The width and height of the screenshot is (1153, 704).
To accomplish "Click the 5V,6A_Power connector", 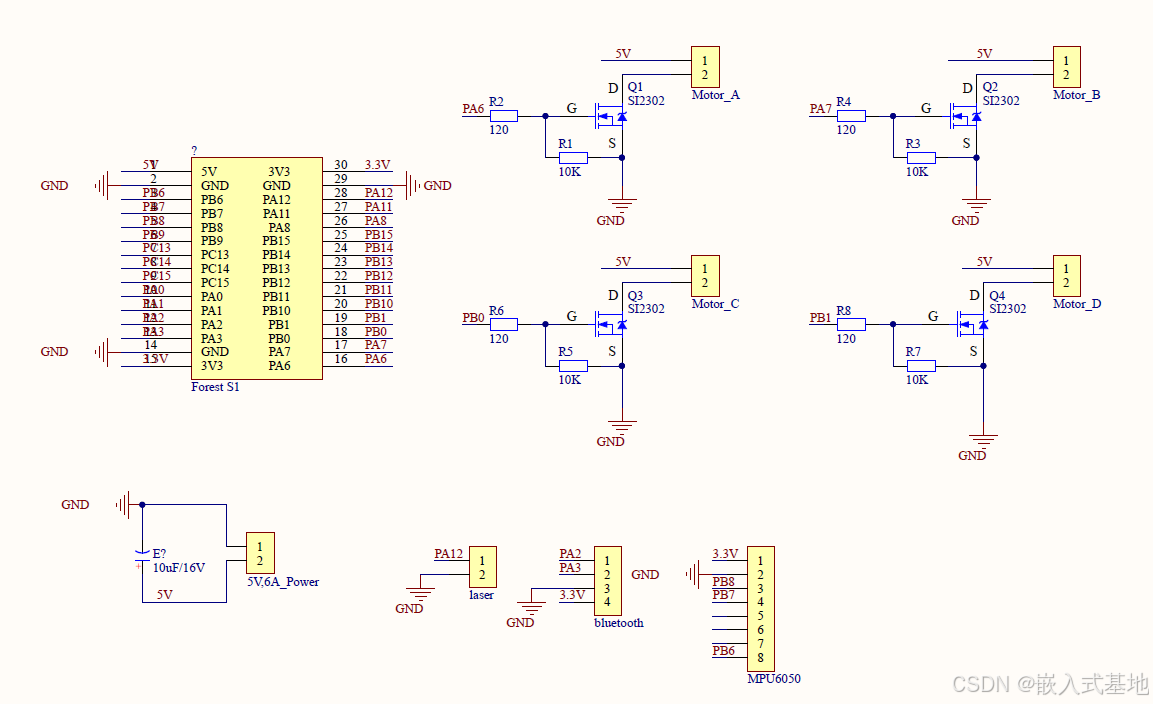I will coord(260,553).
